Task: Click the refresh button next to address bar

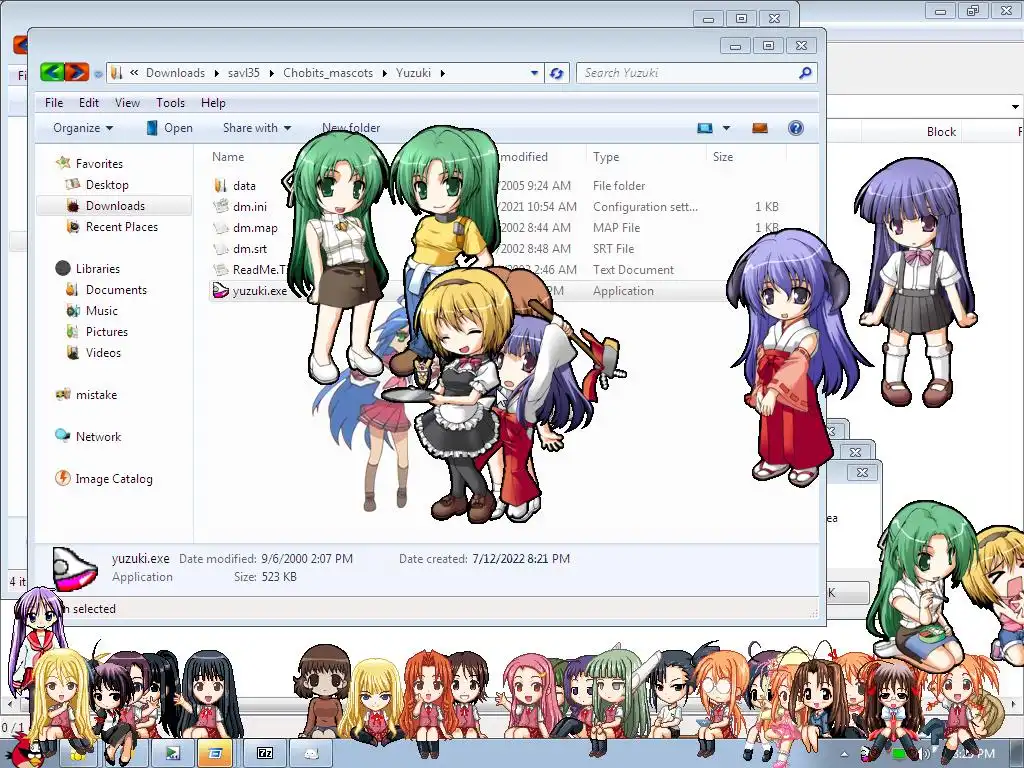Action: click(x=556, y=73)
